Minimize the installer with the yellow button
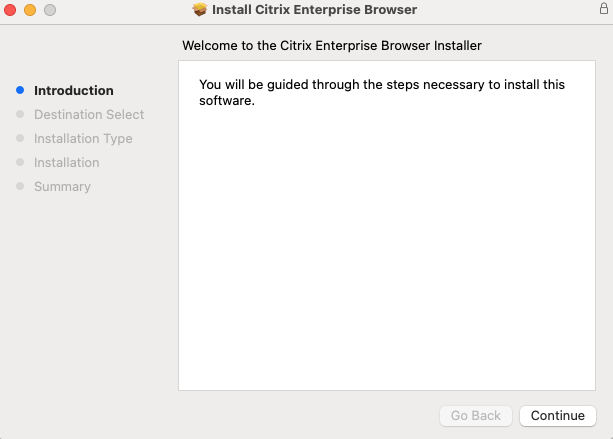 coord(30,10)
